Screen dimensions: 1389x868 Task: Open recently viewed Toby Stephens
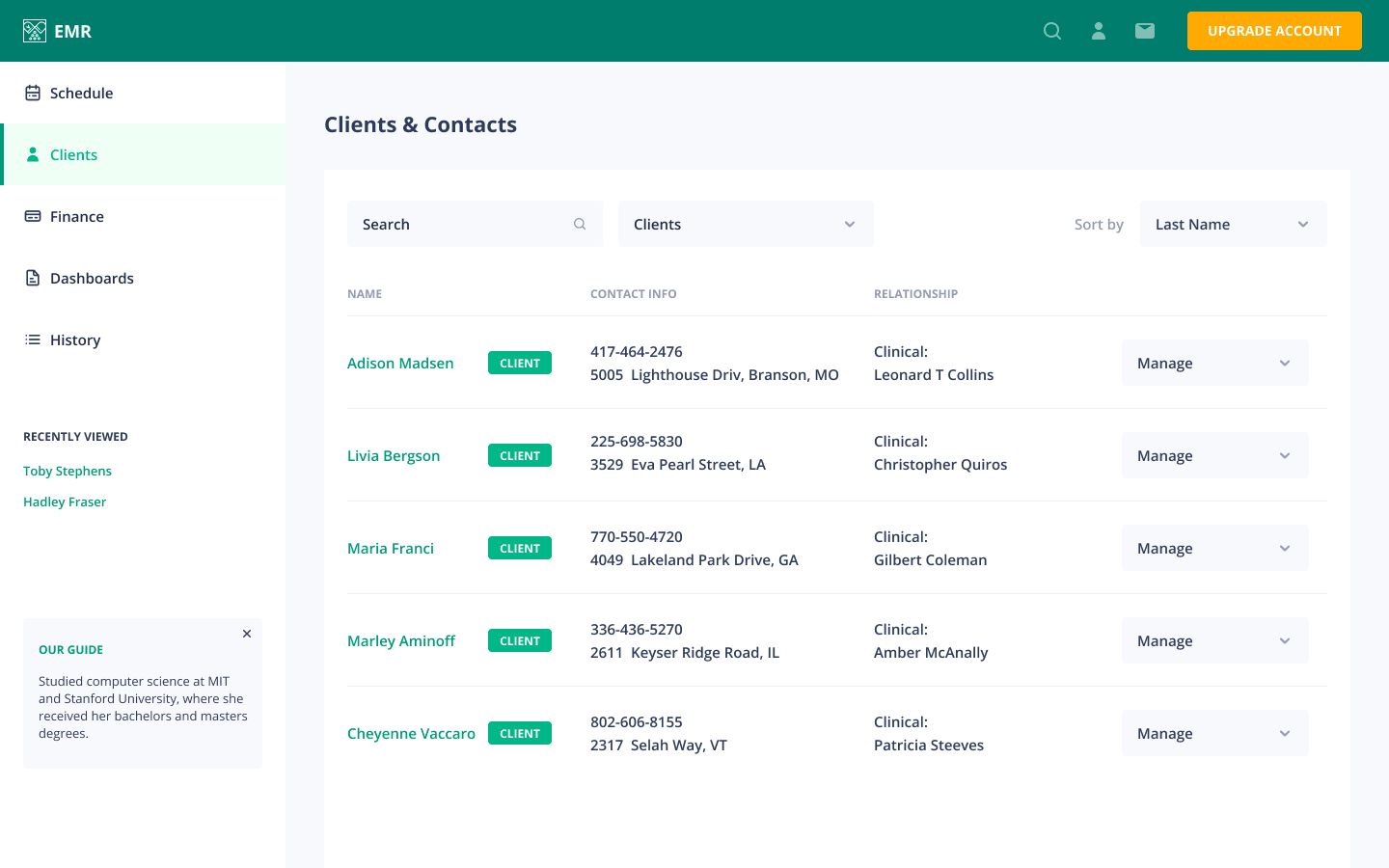click(x=68, y=471)
